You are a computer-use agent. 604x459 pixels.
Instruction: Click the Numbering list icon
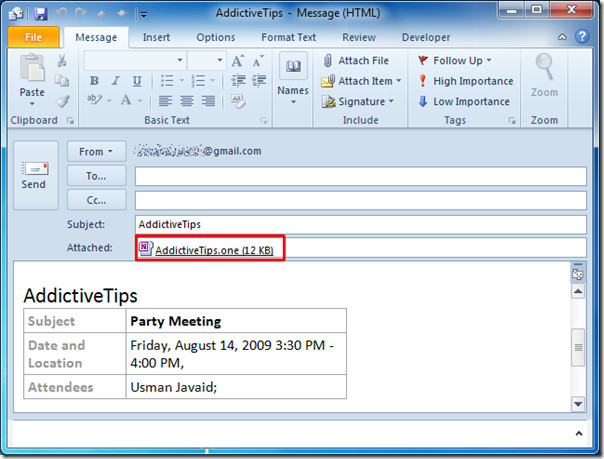(198, 80)
